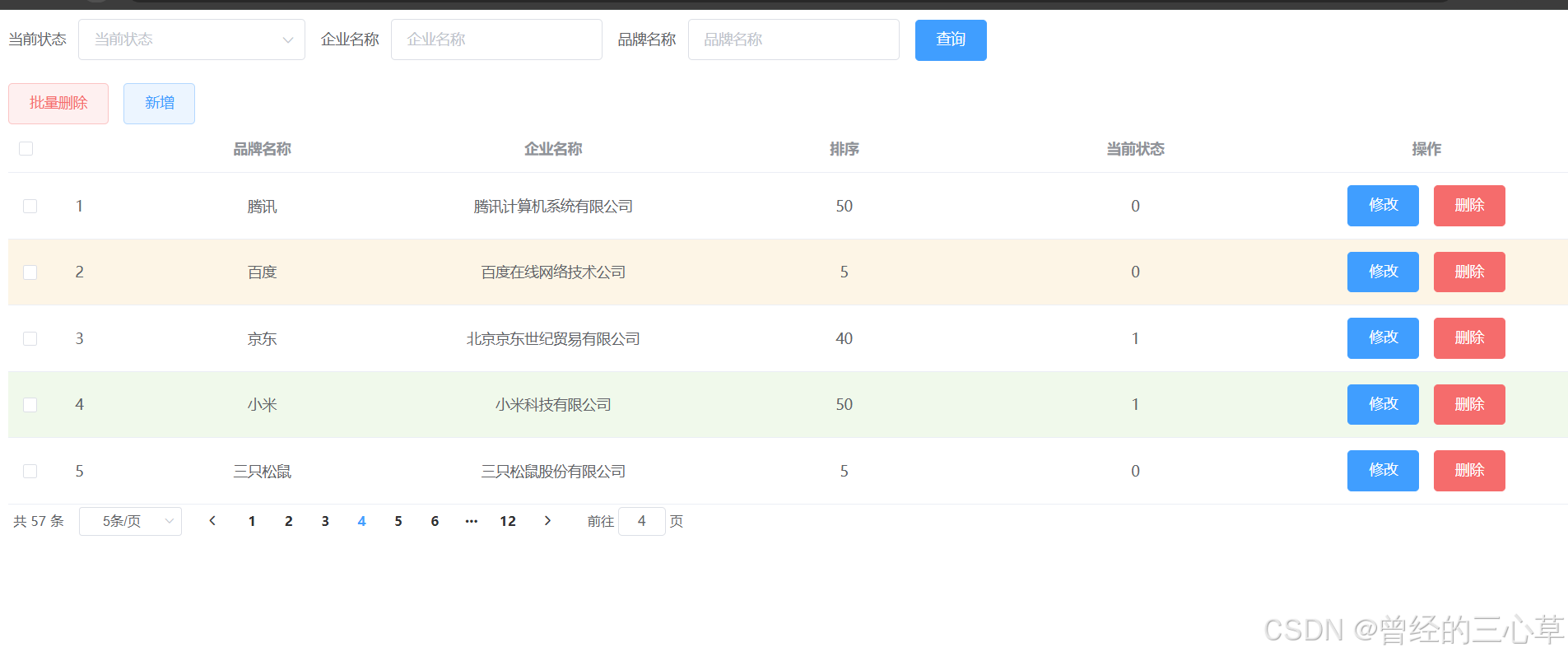This screenshot has width=1568, height=656.
Task: Click the 当前状态 column header
Action: (x=1135, y=149)
